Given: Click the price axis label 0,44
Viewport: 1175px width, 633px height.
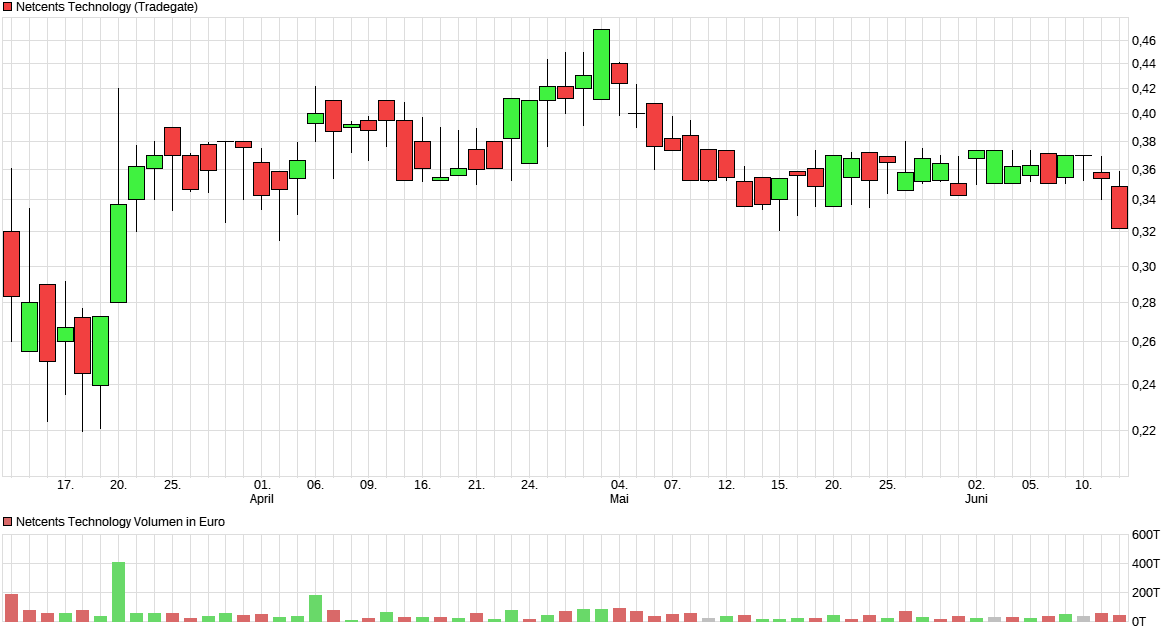Looking at the screenshot, I should [x=1144, y=64].
